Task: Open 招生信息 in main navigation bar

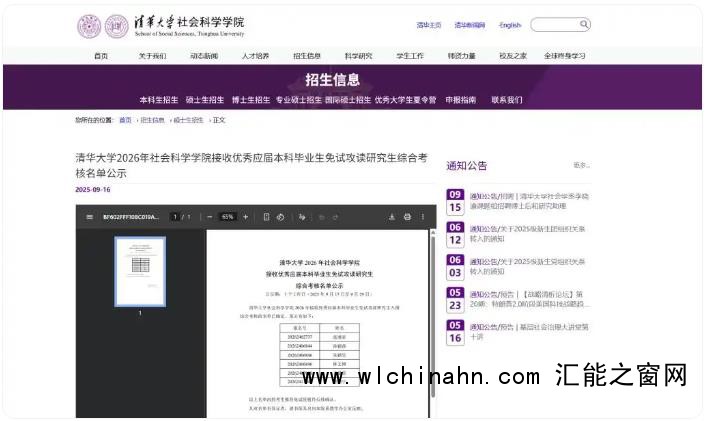Action: (307, 56)
